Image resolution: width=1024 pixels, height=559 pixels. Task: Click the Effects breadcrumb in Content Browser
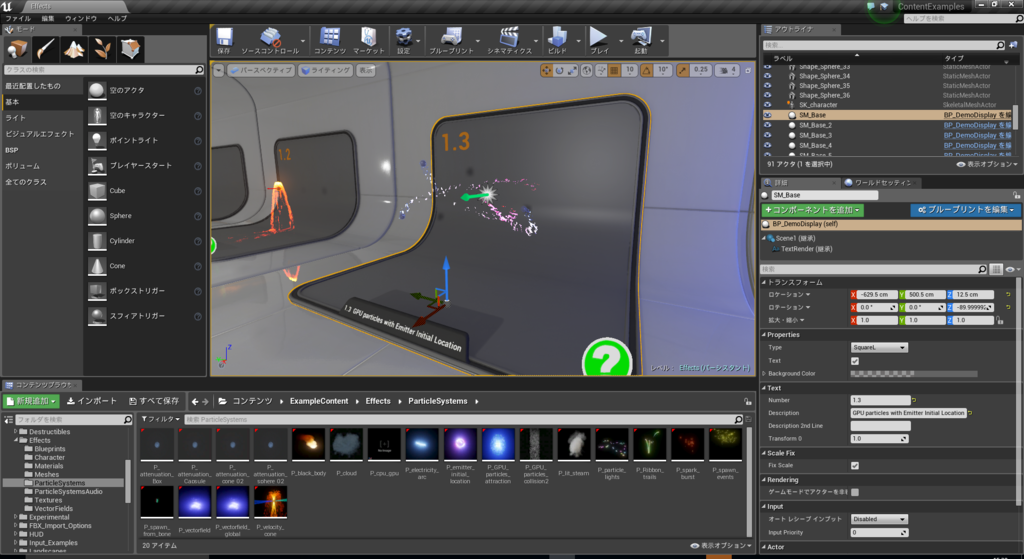pos(378,401)
